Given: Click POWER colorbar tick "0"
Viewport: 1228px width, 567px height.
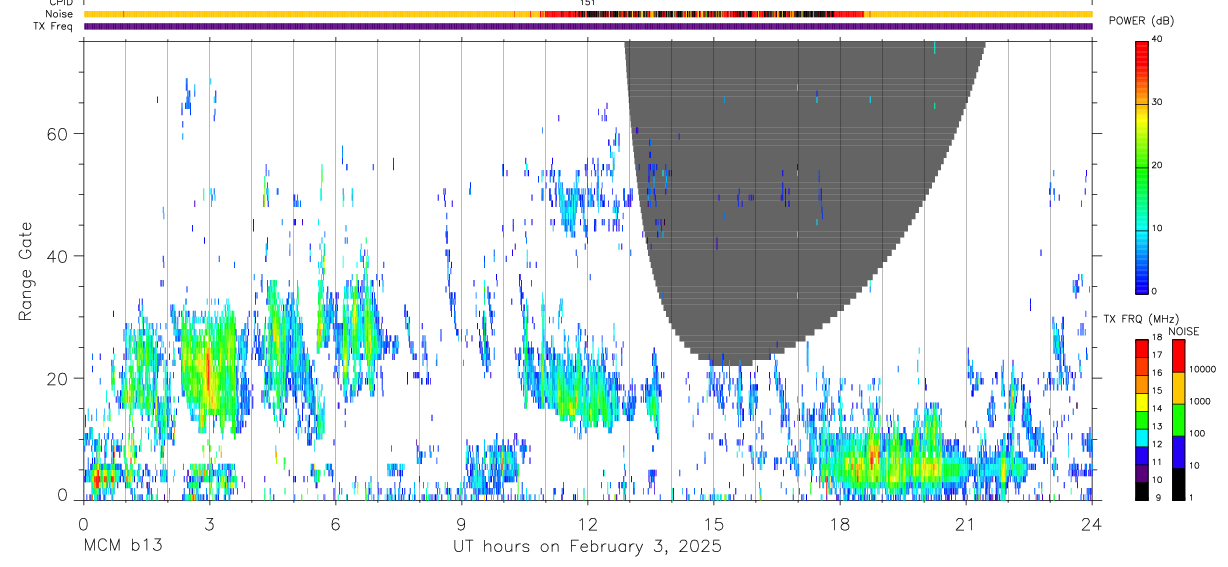Looking at the screenshot, I should pyautogui.click(x=1156, y=291).
